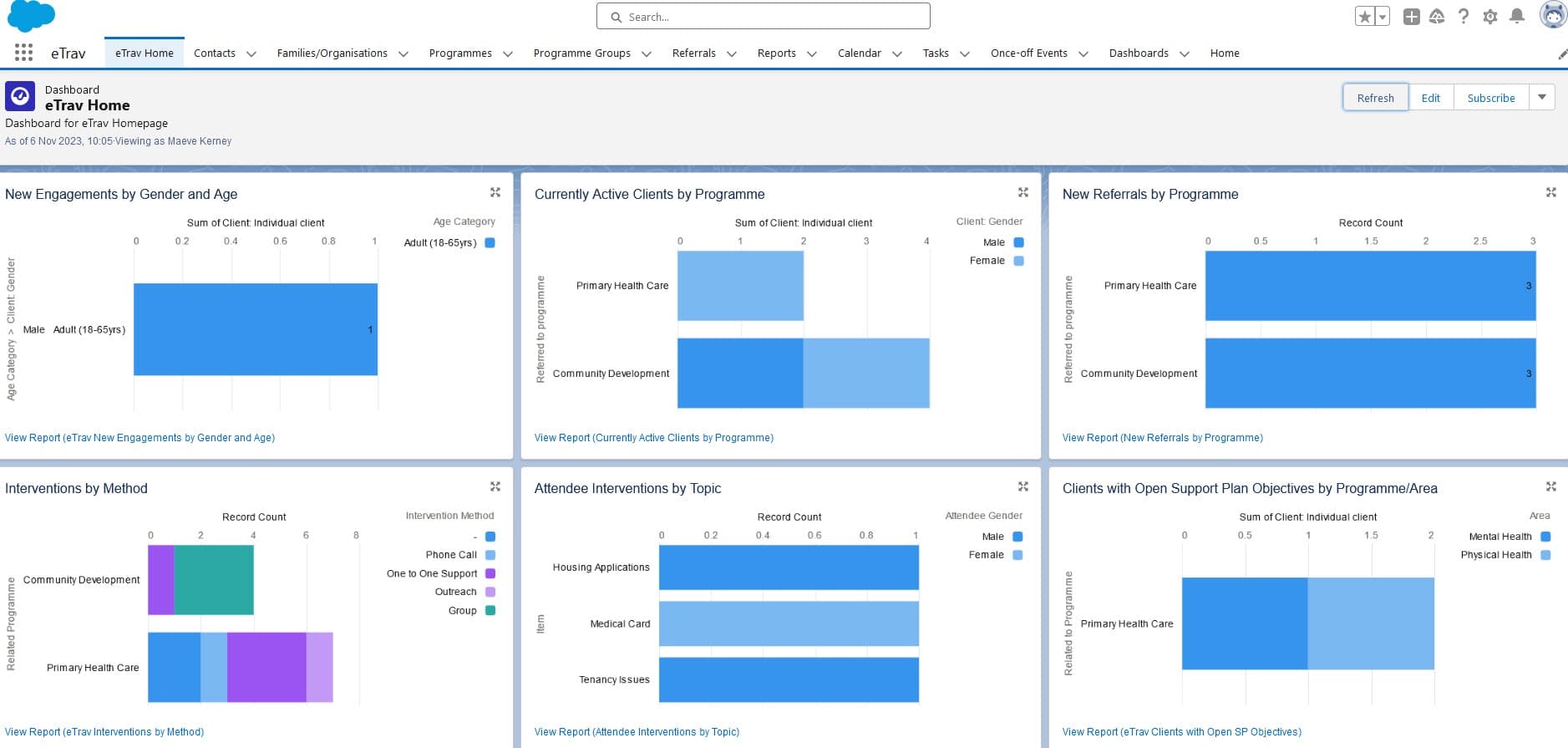The height and width of the screenshot is (748, 1568).
Task: Expand Currently Active Clients by Programme chart
Action: coord(1023,192)
